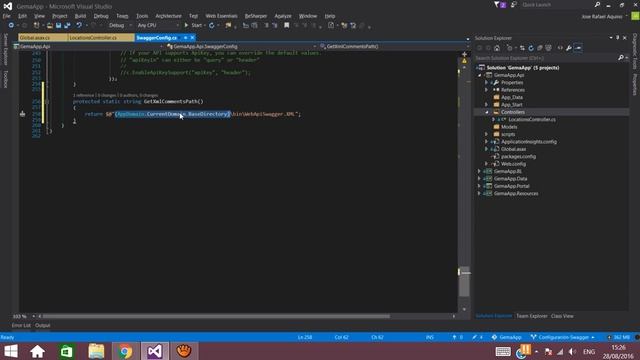
Task: Close the SwaggerConfig.cs tab
Action: [192, 38]
